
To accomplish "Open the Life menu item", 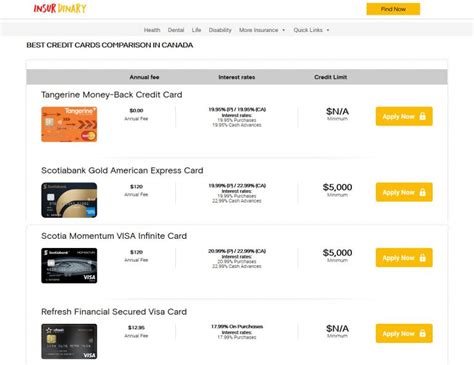I will (196, 30).
